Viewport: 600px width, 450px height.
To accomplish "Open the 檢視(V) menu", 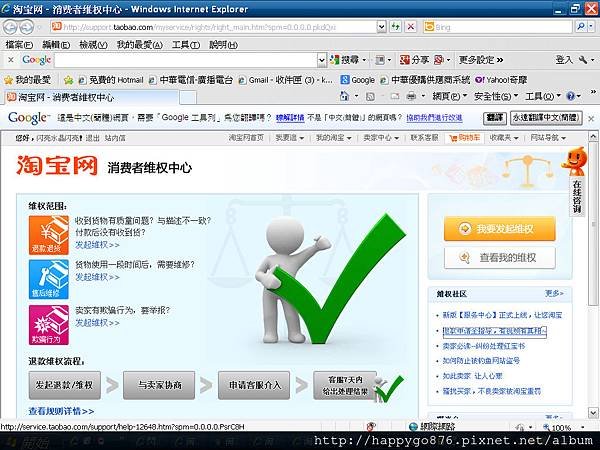I will coord(93,45).
